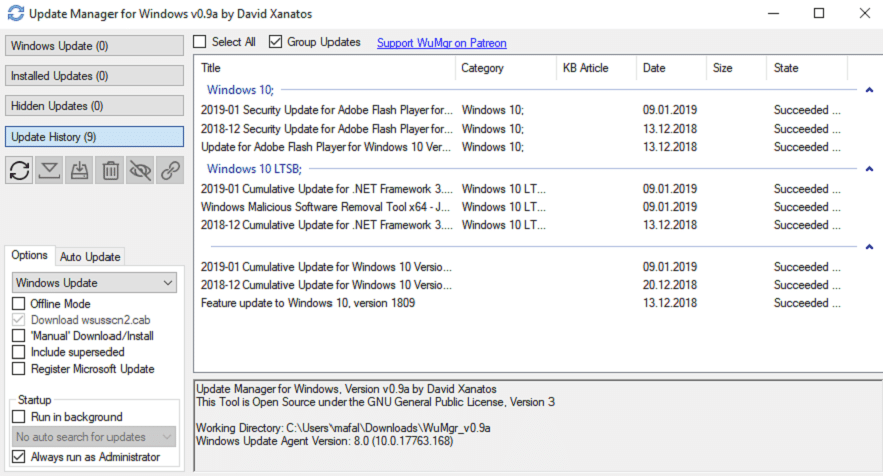The height and width of the screenshot is (476, 883).
Task: Tick the Select All checkbox
Action: (200, 42)
